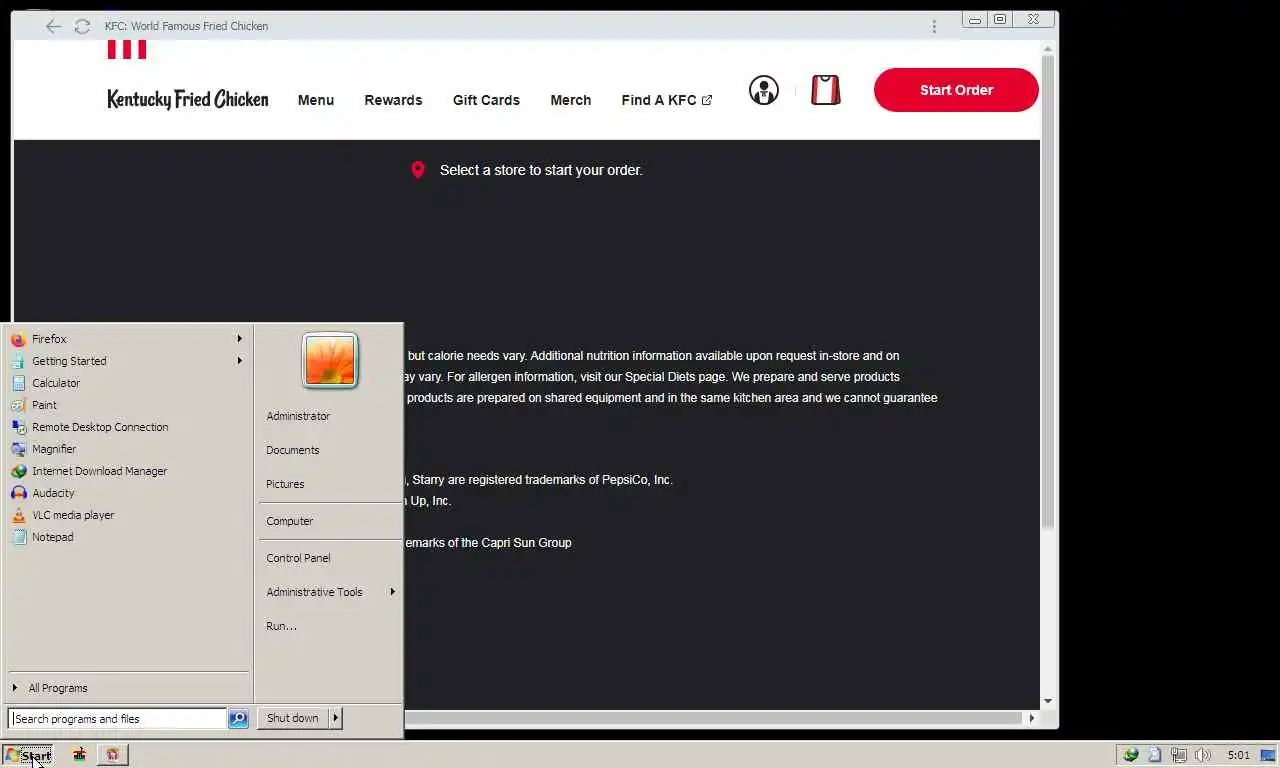Click the scrollbar down arrow

click(x=1048, y=701)
